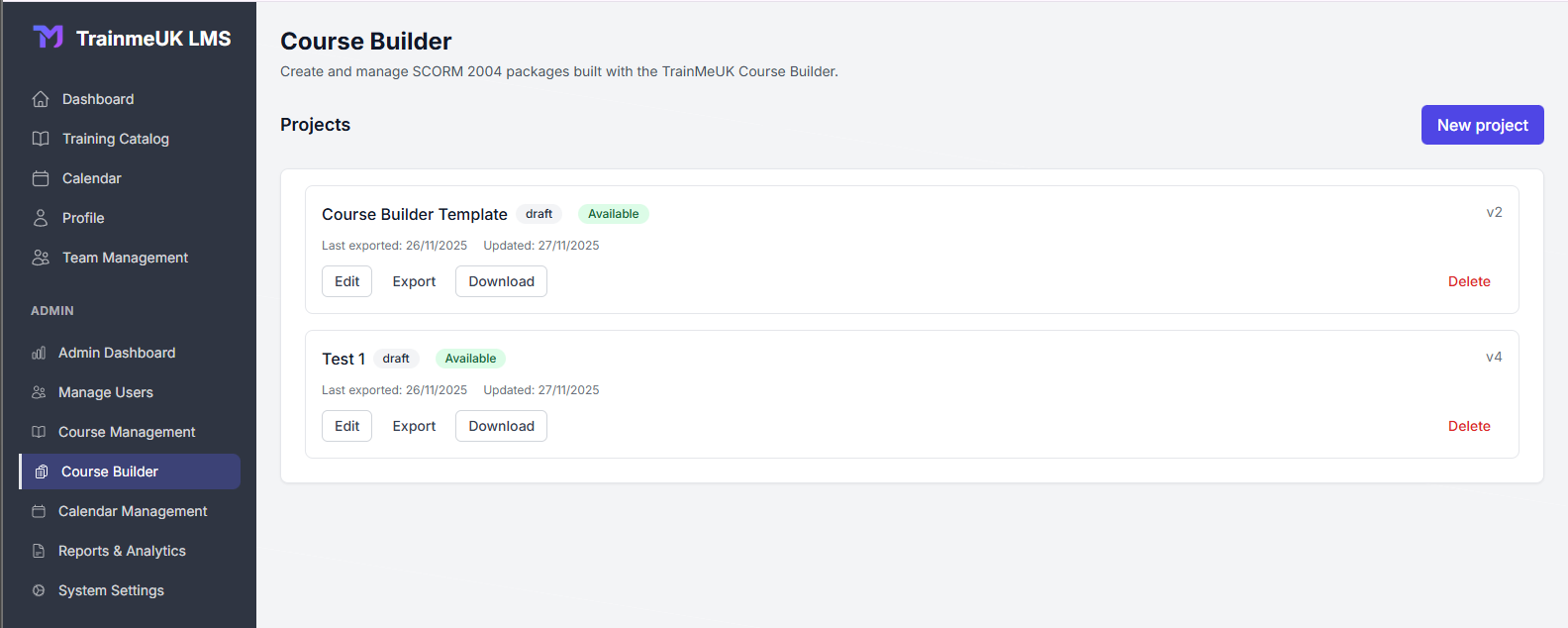Select the Manage Users icon
Viewport: 1568px width, 628px height.
click(40, 392)
